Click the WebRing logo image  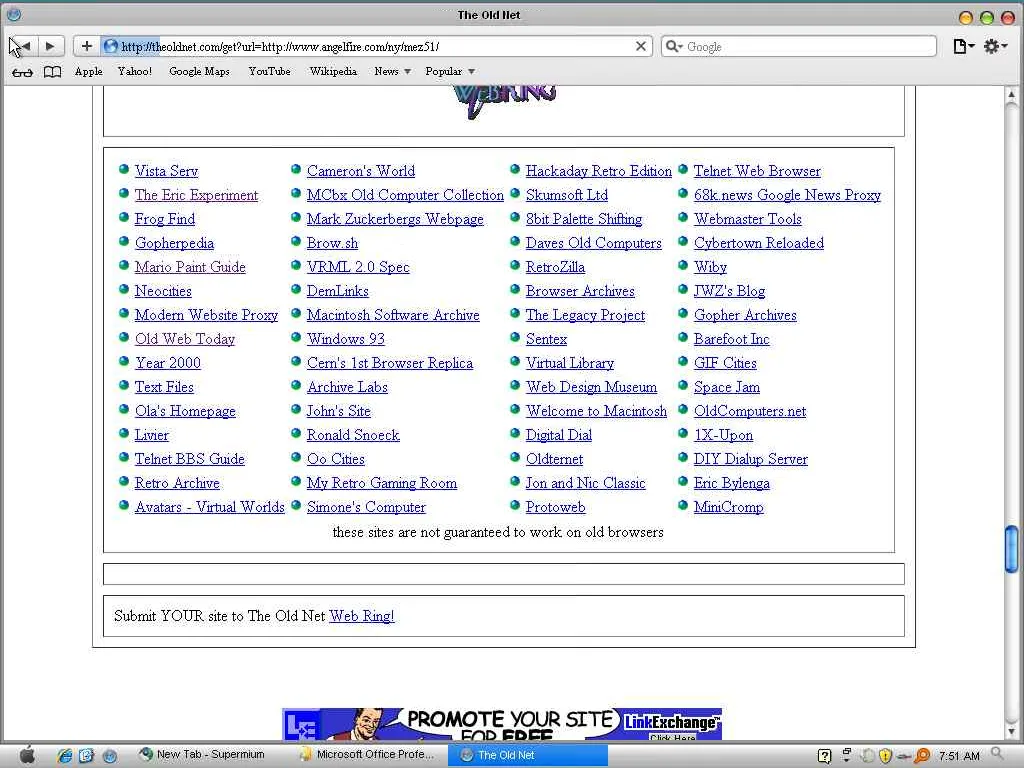(505, 101)
